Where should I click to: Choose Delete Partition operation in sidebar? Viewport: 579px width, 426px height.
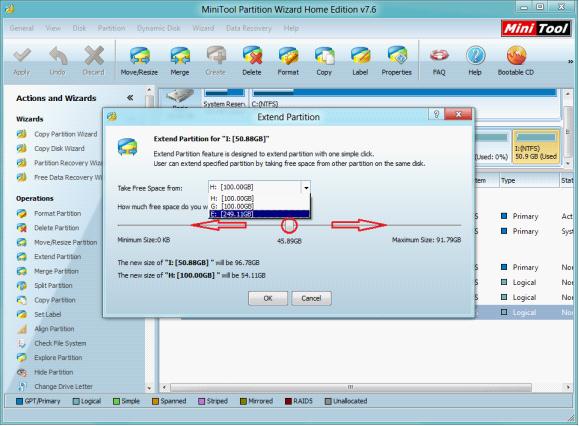coord(48,228)
